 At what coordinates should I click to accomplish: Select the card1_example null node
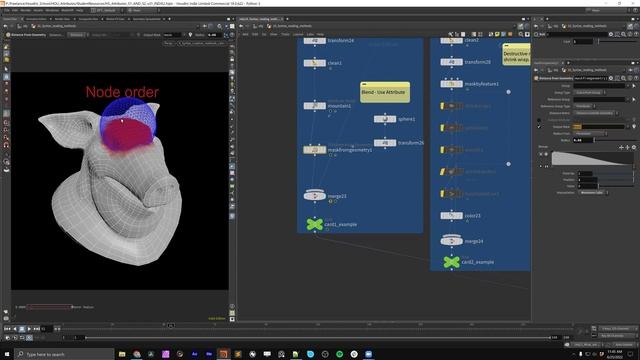(x=315, y=224)
